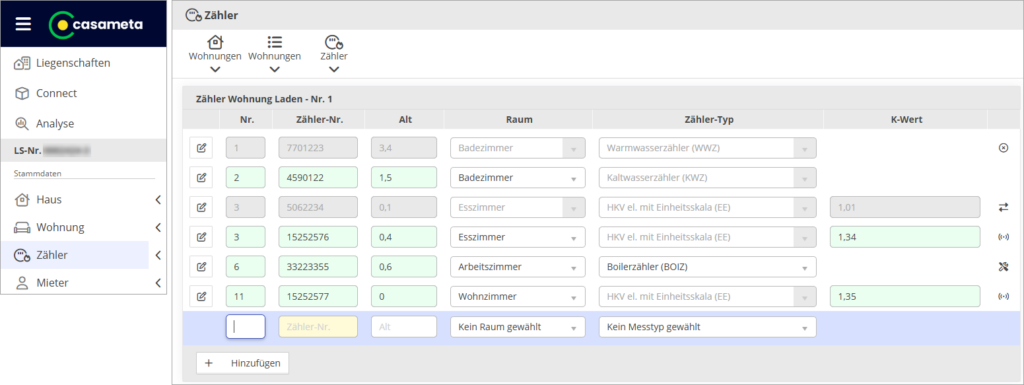Open Analyse in the sidebar
This screenshot has width=1024, height=385.
55,123
